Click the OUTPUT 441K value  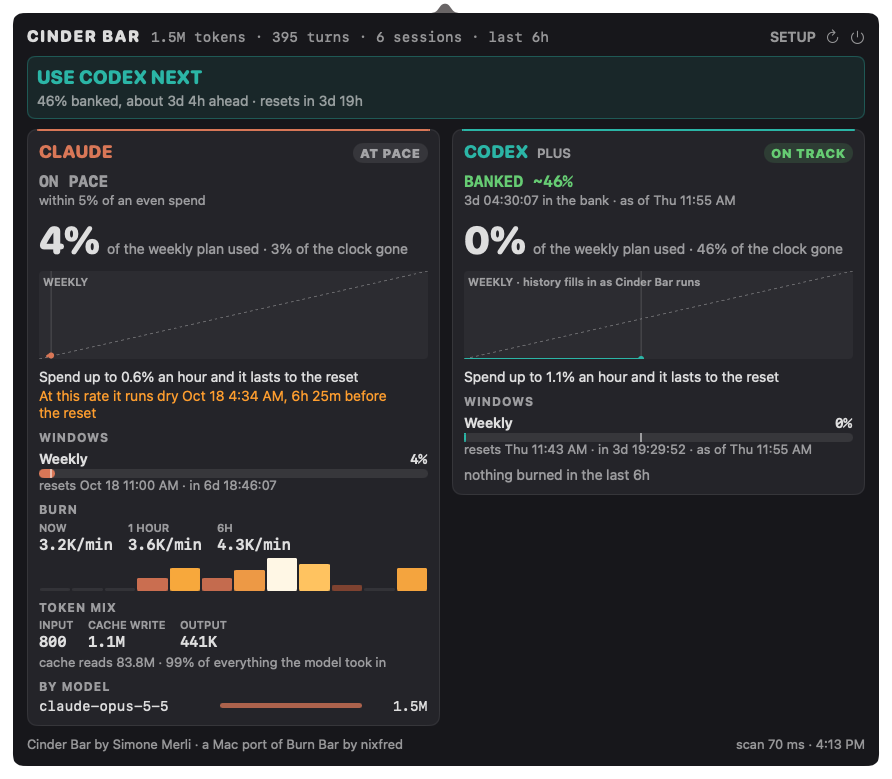pyautogui.click(x=199, y=641)
